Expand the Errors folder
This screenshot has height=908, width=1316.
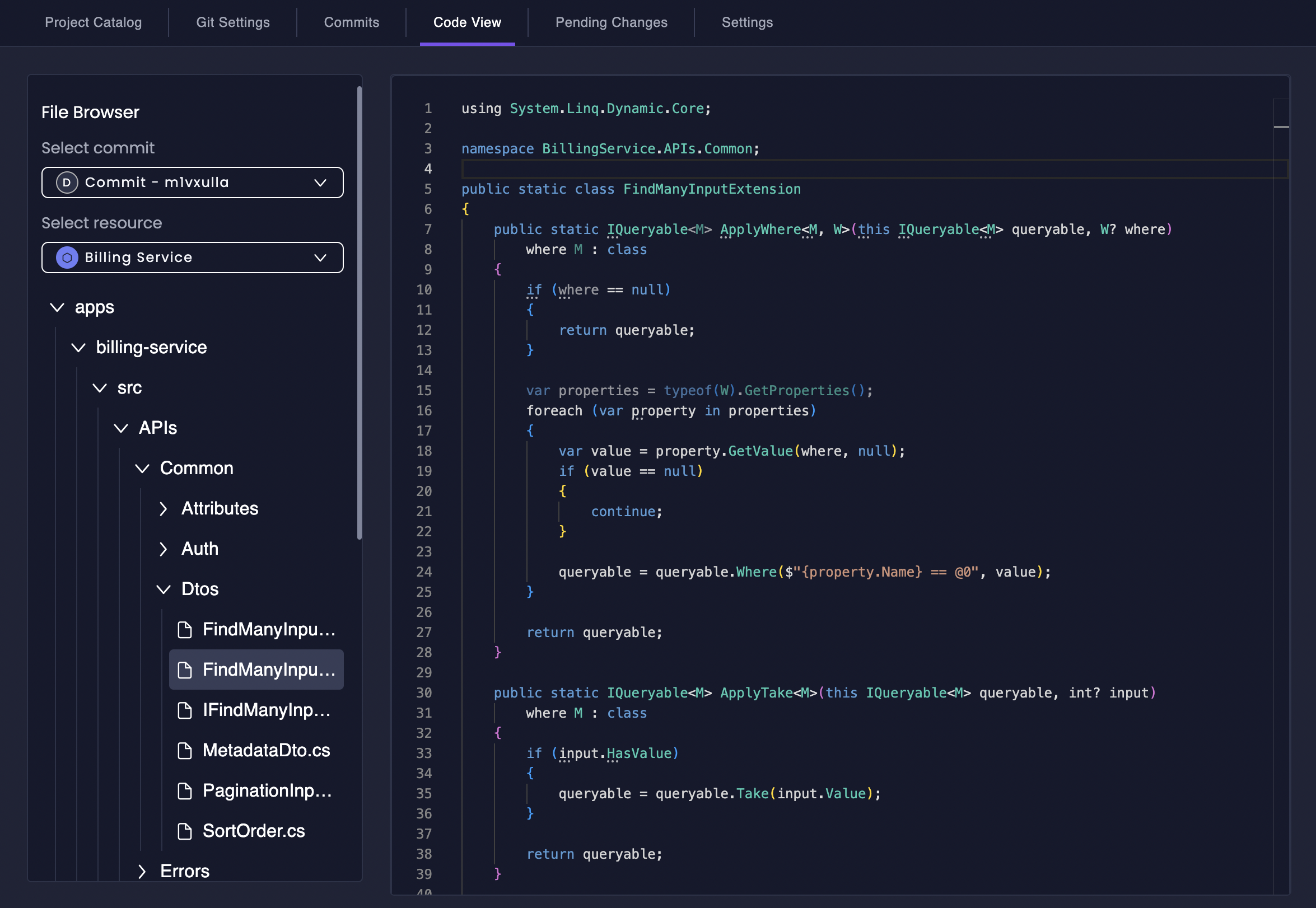[x=142, y=872]
